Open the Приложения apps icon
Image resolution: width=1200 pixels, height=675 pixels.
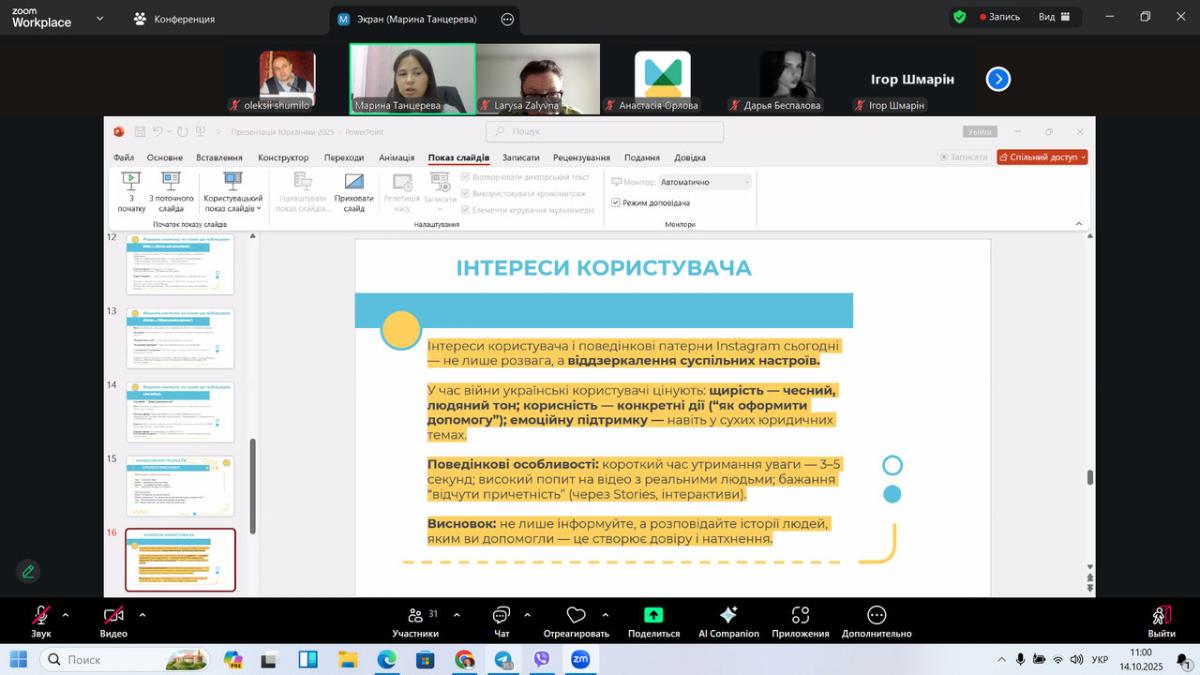(800, 616)
